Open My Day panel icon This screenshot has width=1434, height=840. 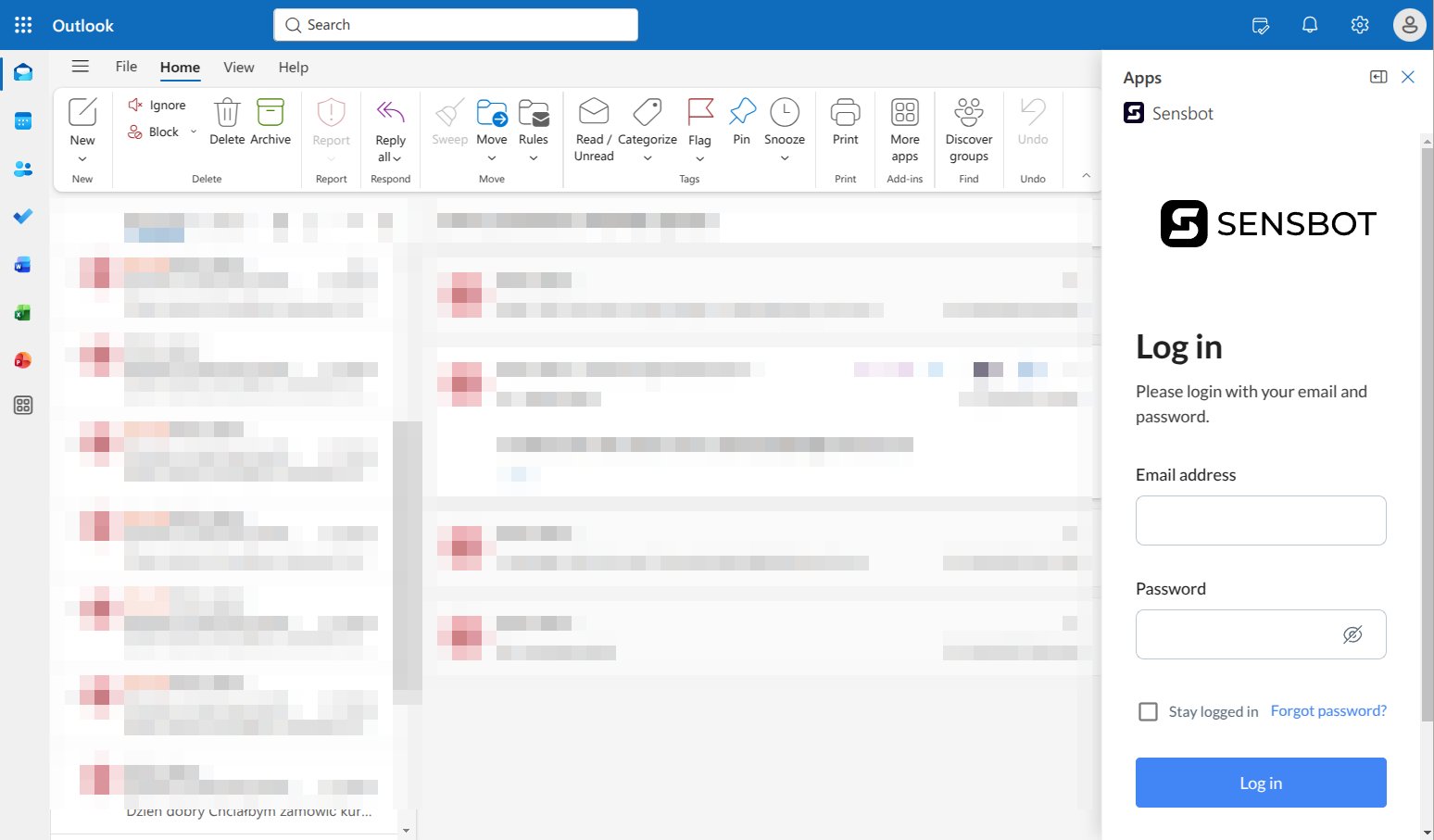1261,25
